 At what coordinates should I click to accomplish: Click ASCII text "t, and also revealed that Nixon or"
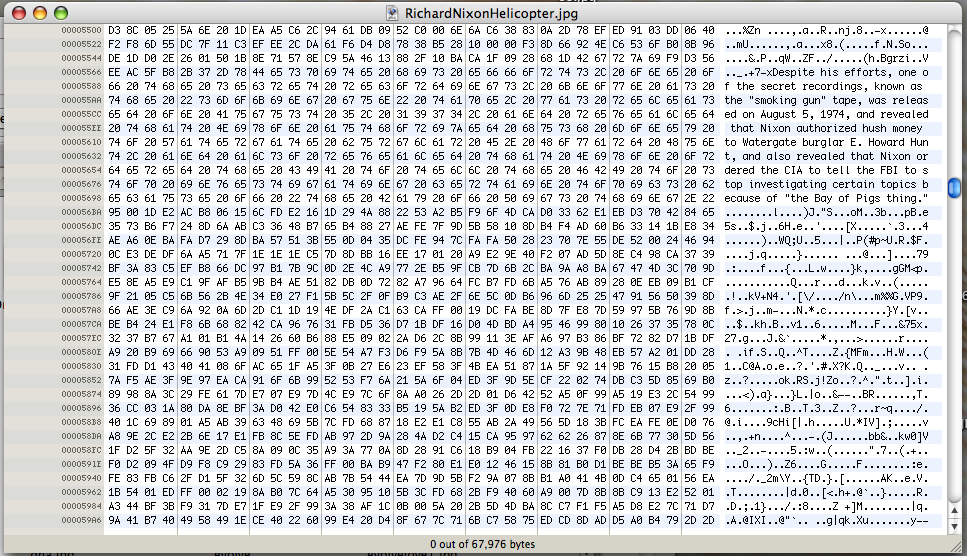pos(826,156)
